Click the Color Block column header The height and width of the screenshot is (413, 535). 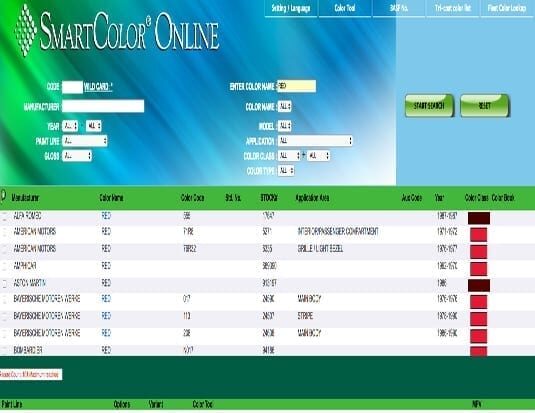pyautogui.click(x=503, y=198)
